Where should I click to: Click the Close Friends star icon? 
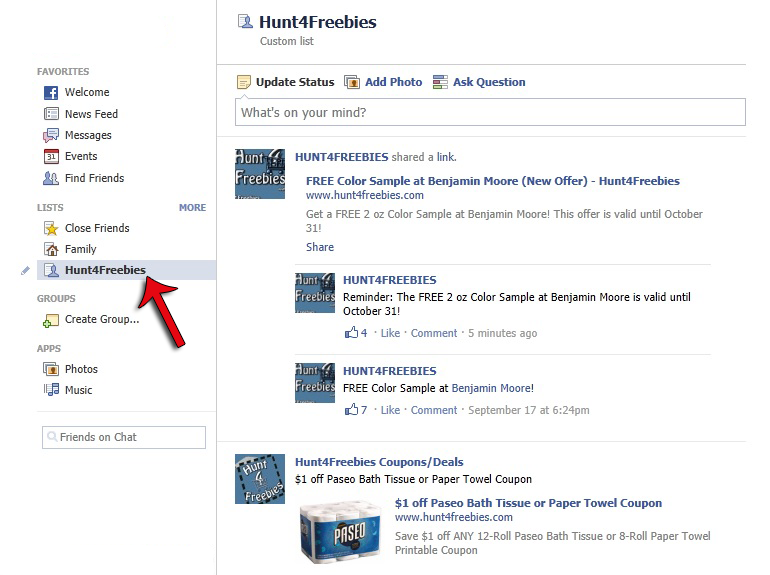click(51, 228)
